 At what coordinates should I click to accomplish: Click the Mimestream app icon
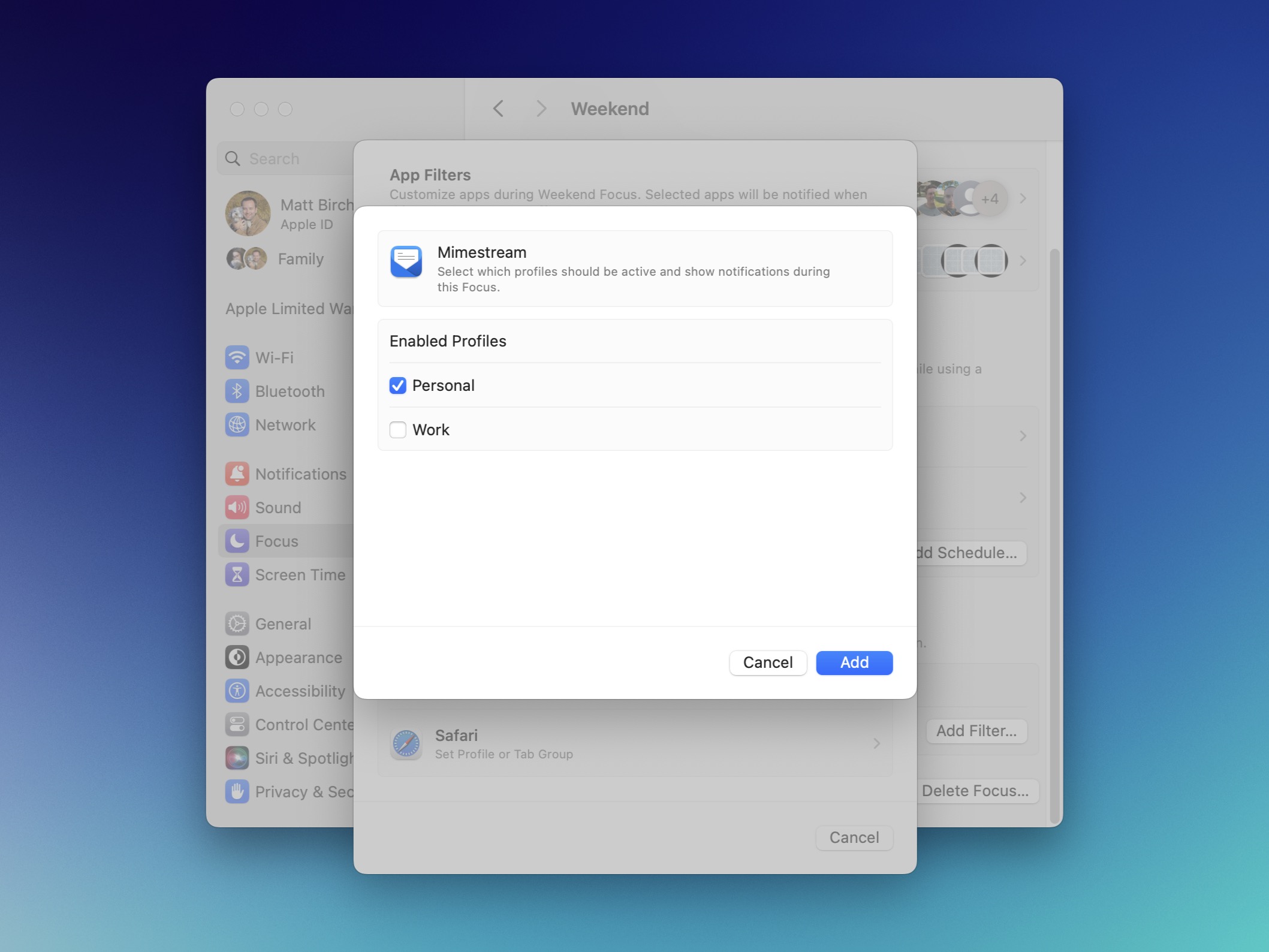click(x=406, y=262)
